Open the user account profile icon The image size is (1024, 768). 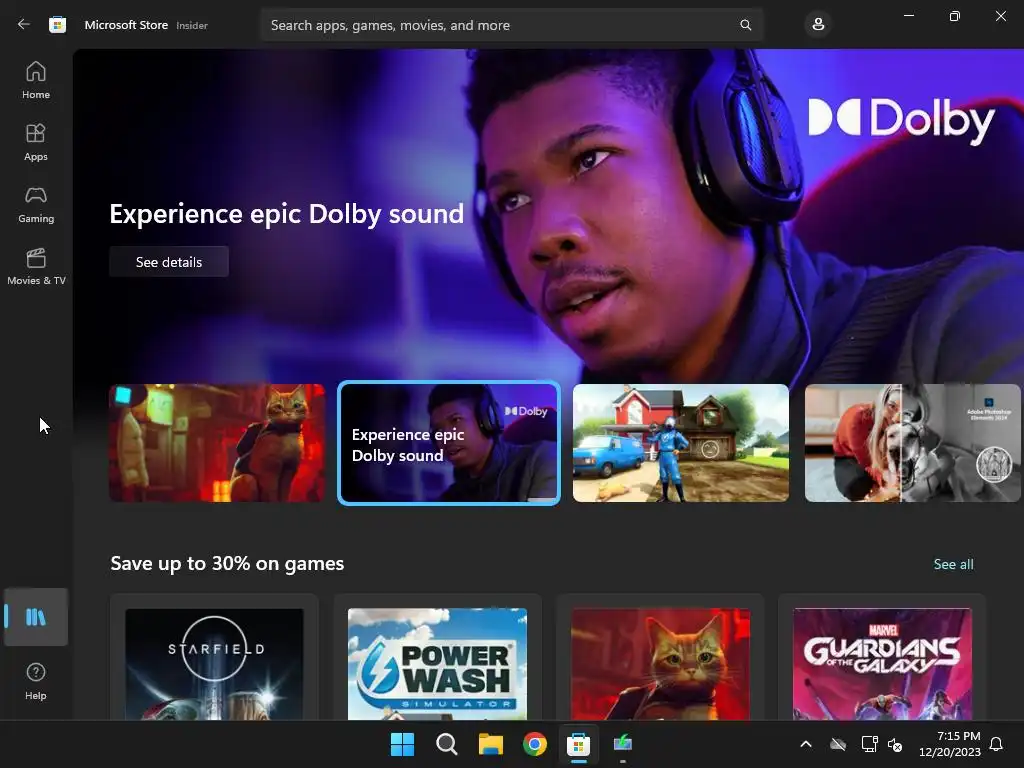(x=818, y=25)
